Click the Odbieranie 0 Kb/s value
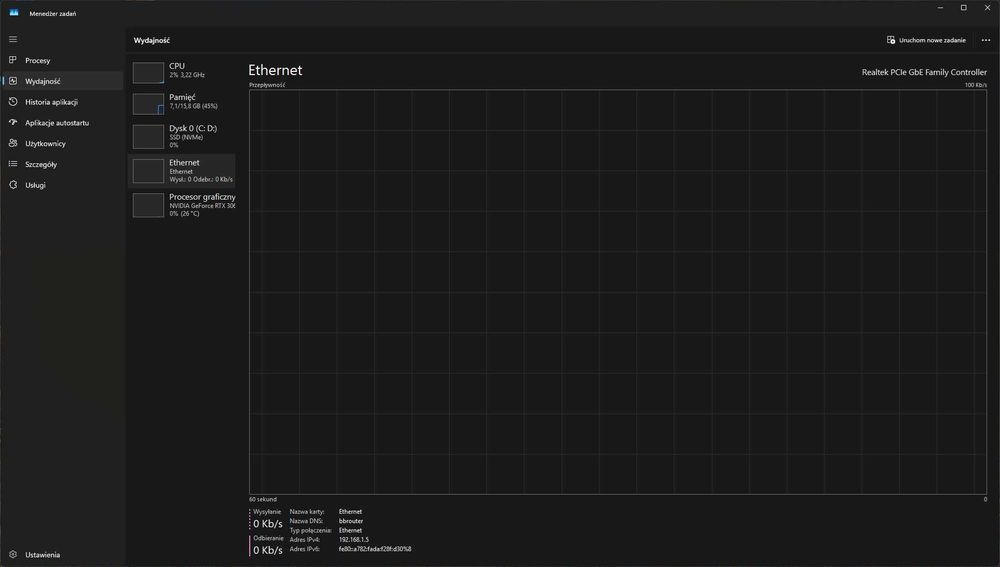The height and width of the screenshot is (567, 1000). tap(268, 550)
